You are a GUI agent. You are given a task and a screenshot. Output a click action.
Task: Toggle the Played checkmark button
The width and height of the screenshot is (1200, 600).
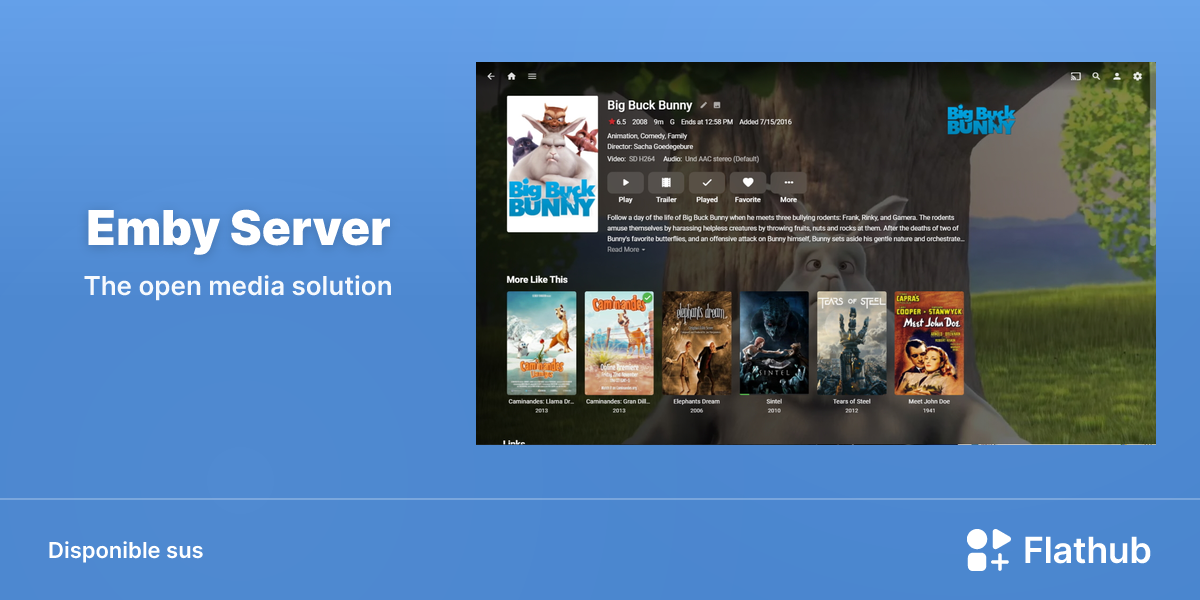coord(707,183)
